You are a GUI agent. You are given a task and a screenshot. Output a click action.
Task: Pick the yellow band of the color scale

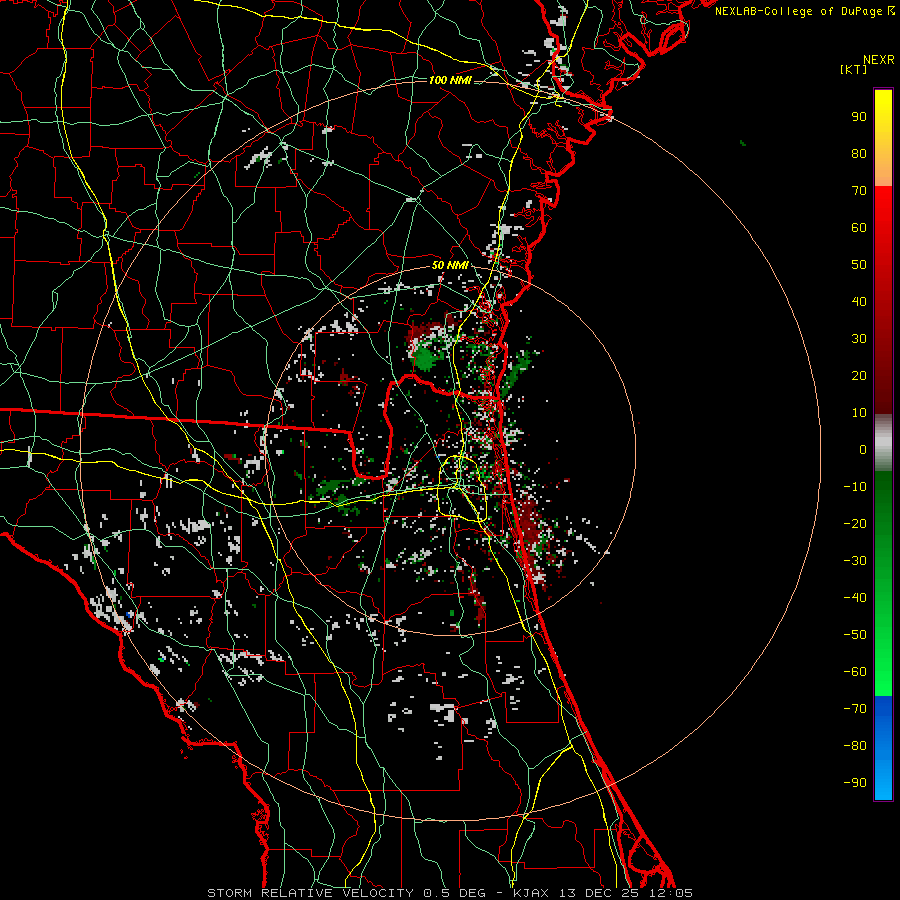tap(883, 138)
